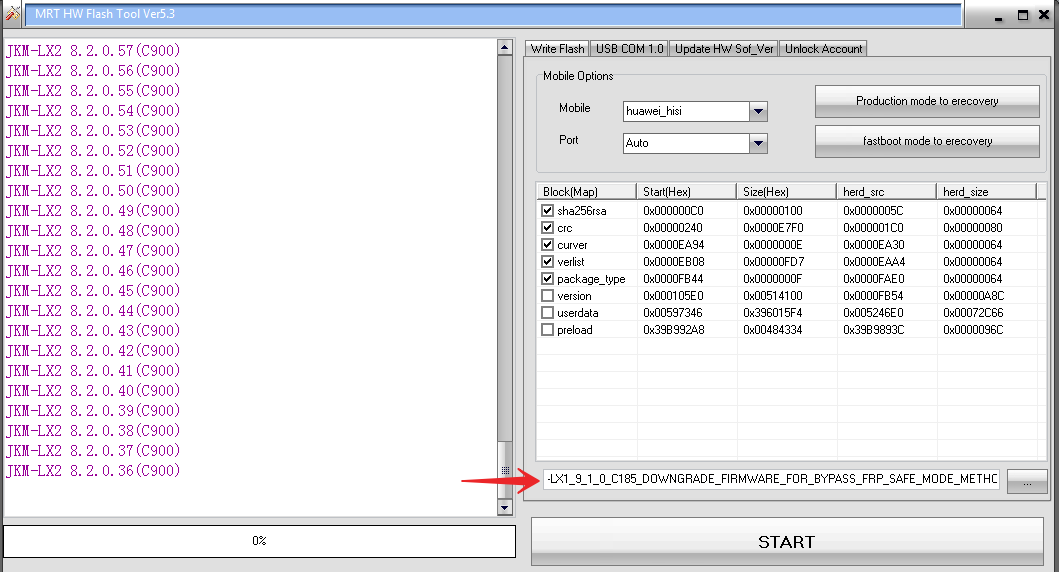Maximize the flash tool window

point(1022,15)
